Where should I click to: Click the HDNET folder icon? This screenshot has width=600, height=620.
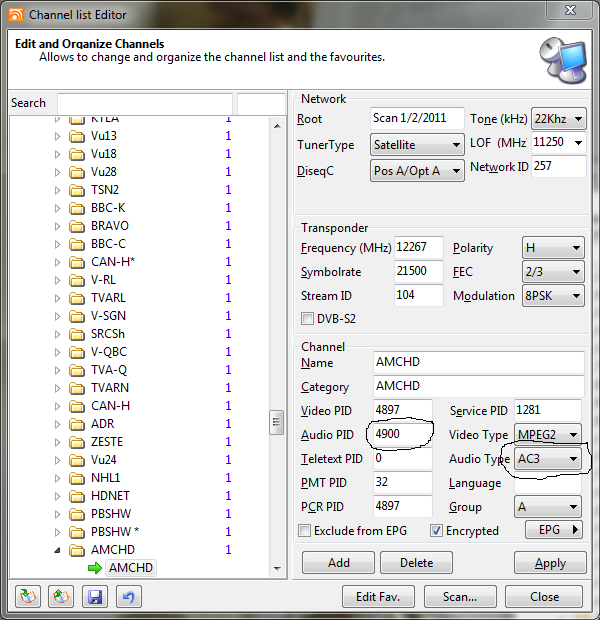77,496
